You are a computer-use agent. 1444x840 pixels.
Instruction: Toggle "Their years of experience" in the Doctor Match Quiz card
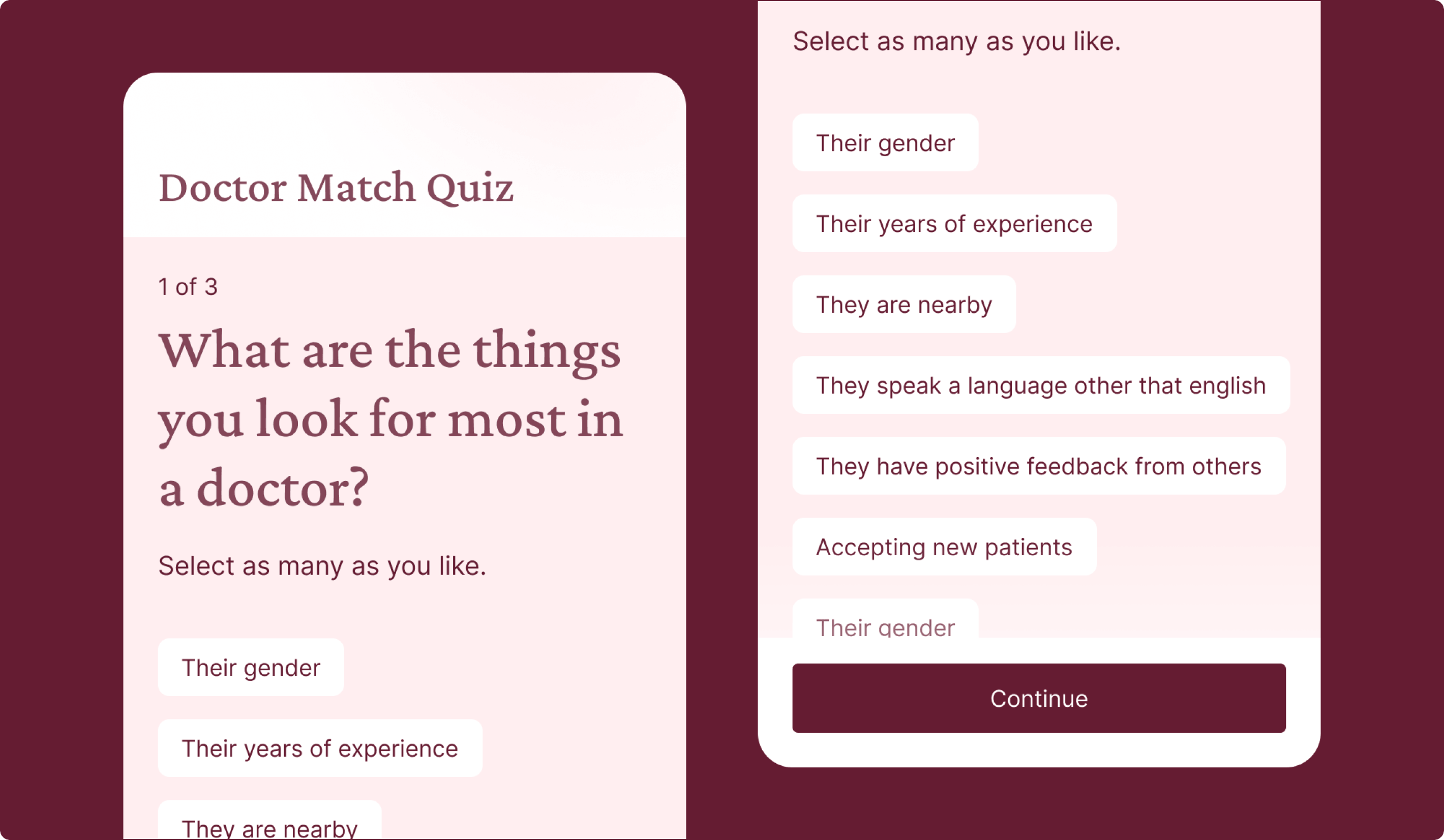tap(320, 748)
